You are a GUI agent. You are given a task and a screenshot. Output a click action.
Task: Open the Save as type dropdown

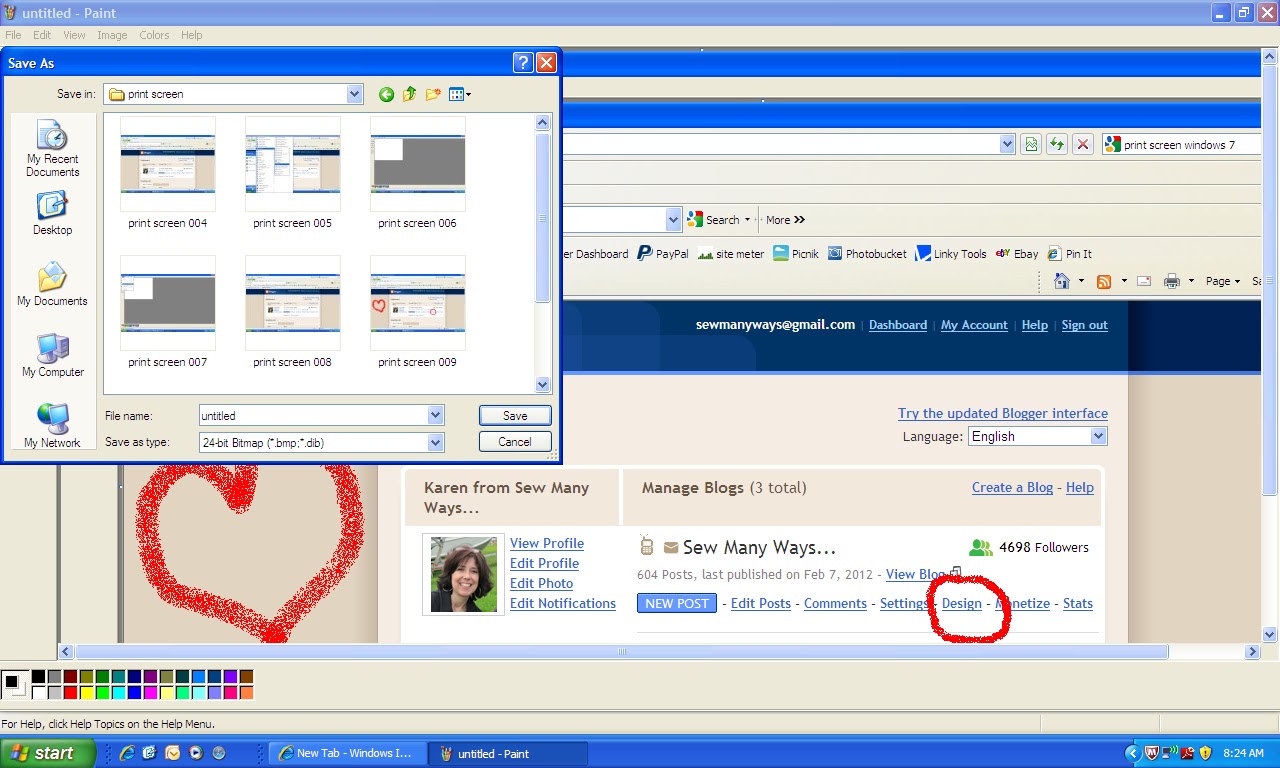434,441
